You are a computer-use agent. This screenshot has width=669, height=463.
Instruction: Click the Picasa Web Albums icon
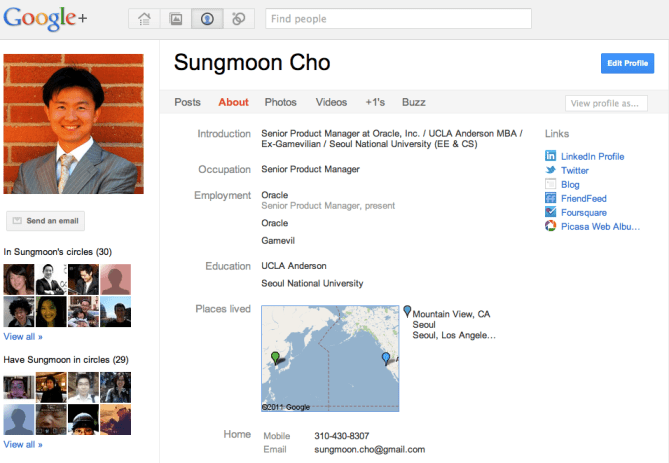550,227
